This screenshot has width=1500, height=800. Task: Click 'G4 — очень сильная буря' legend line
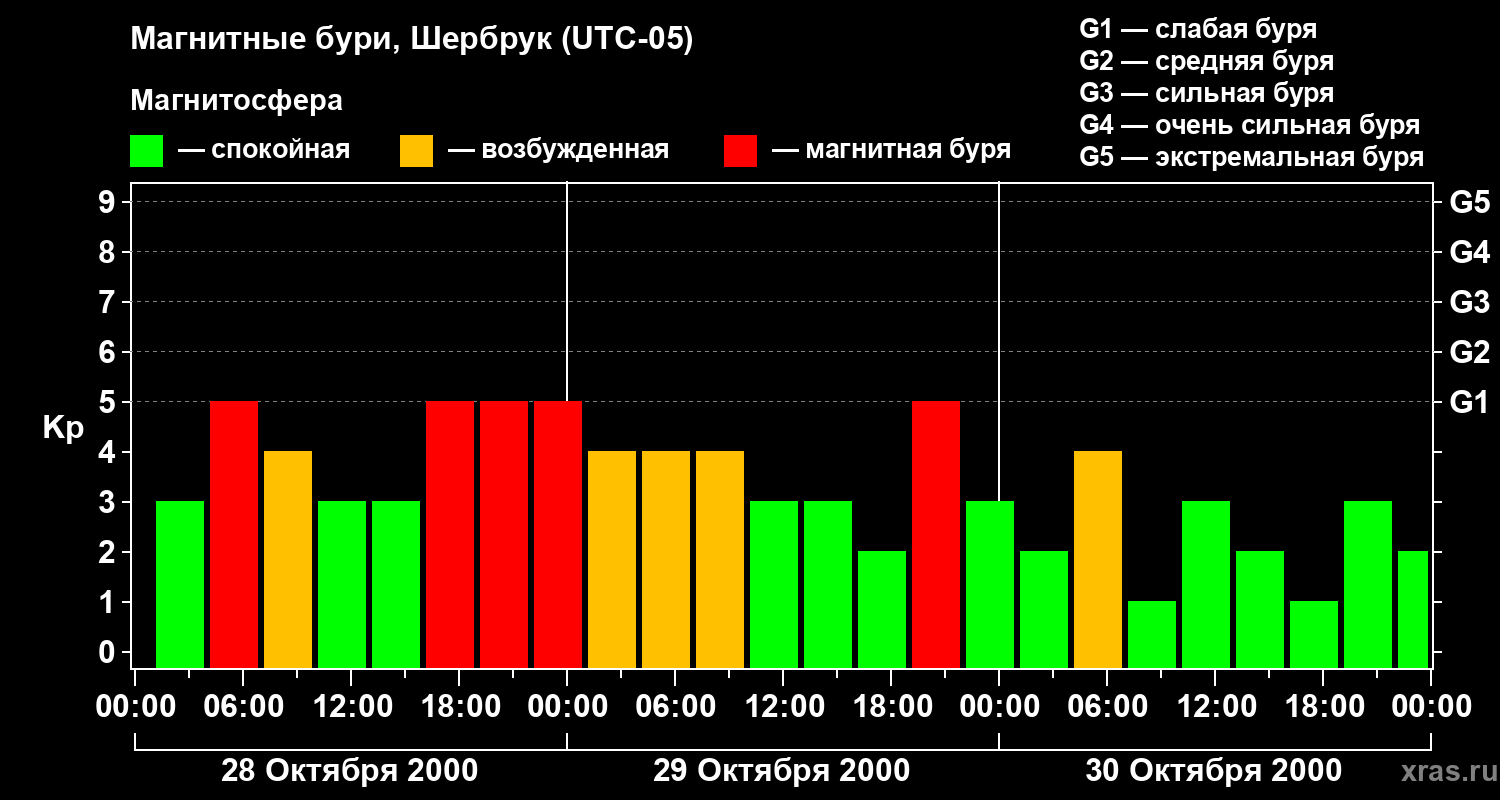pos(1249,125)
